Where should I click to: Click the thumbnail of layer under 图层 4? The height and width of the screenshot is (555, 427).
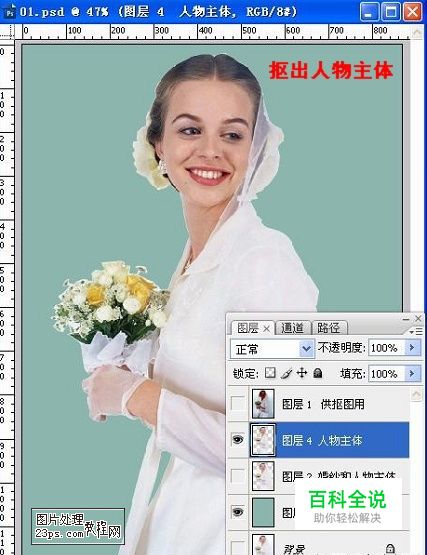click(263, 476)
